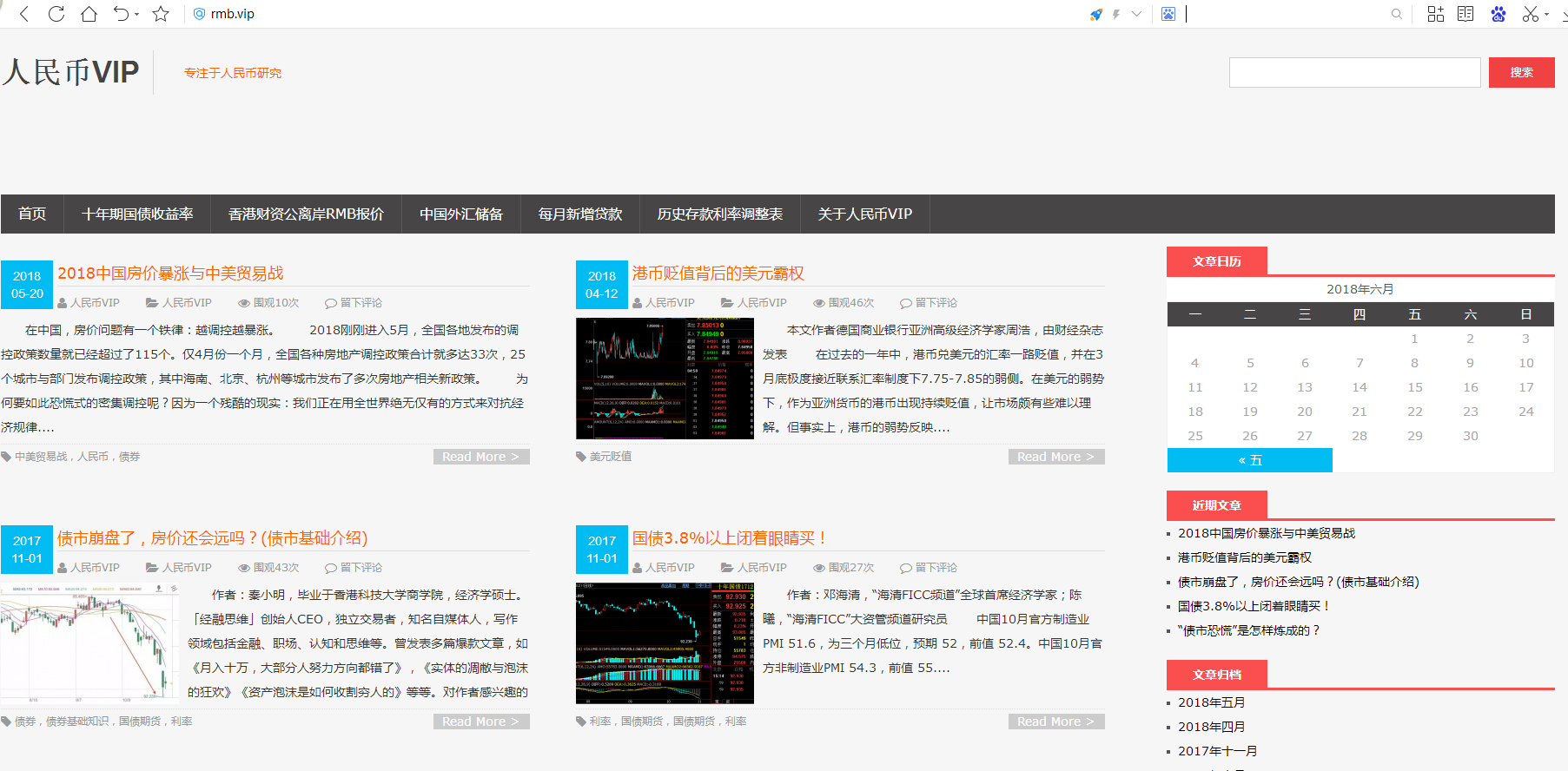Click the 文章归档 sidebar heading
The width and height of the screenshot is (1568, 771).
(1216, 675)
